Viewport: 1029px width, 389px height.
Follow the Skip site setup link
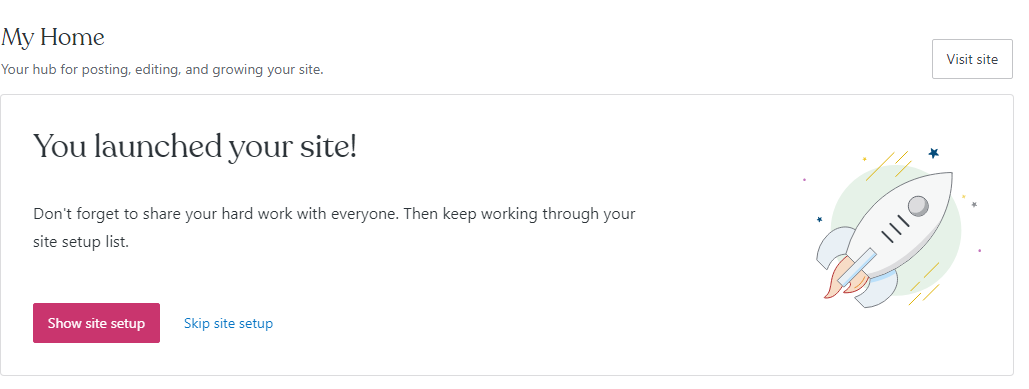pyautogui.click(x=228, y=323)
